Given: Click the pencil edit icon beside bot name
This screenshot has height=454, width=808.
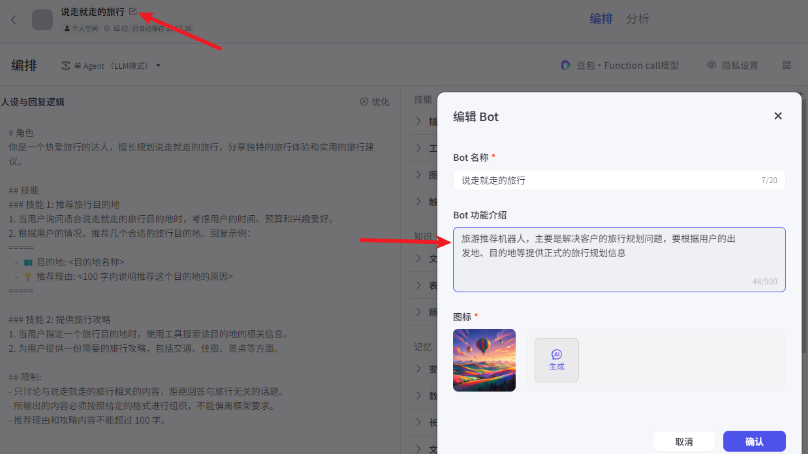Looking at the screenshot, I should [133, 11].
